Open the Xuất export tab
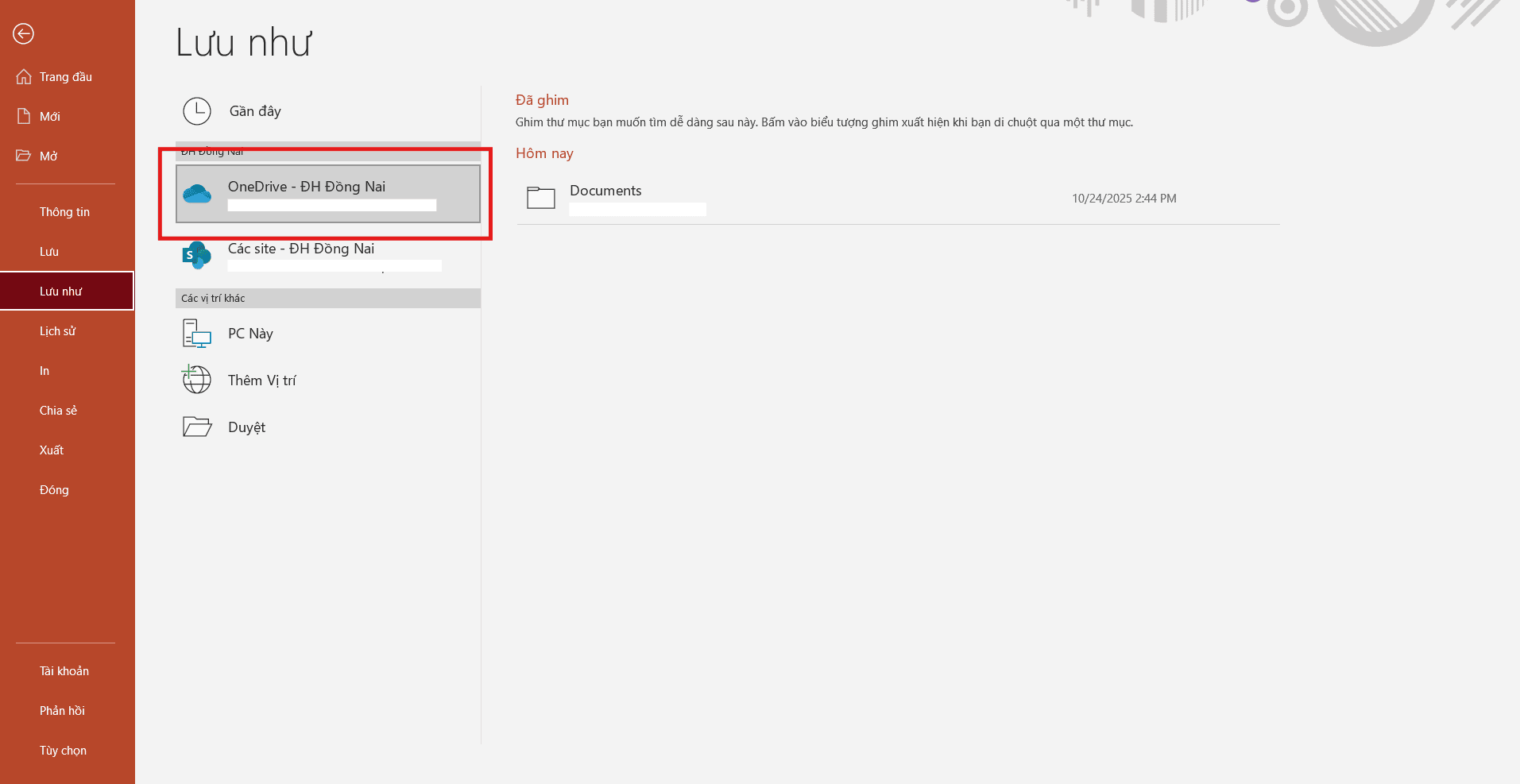The image size is (1520, 784). [52, 450]
